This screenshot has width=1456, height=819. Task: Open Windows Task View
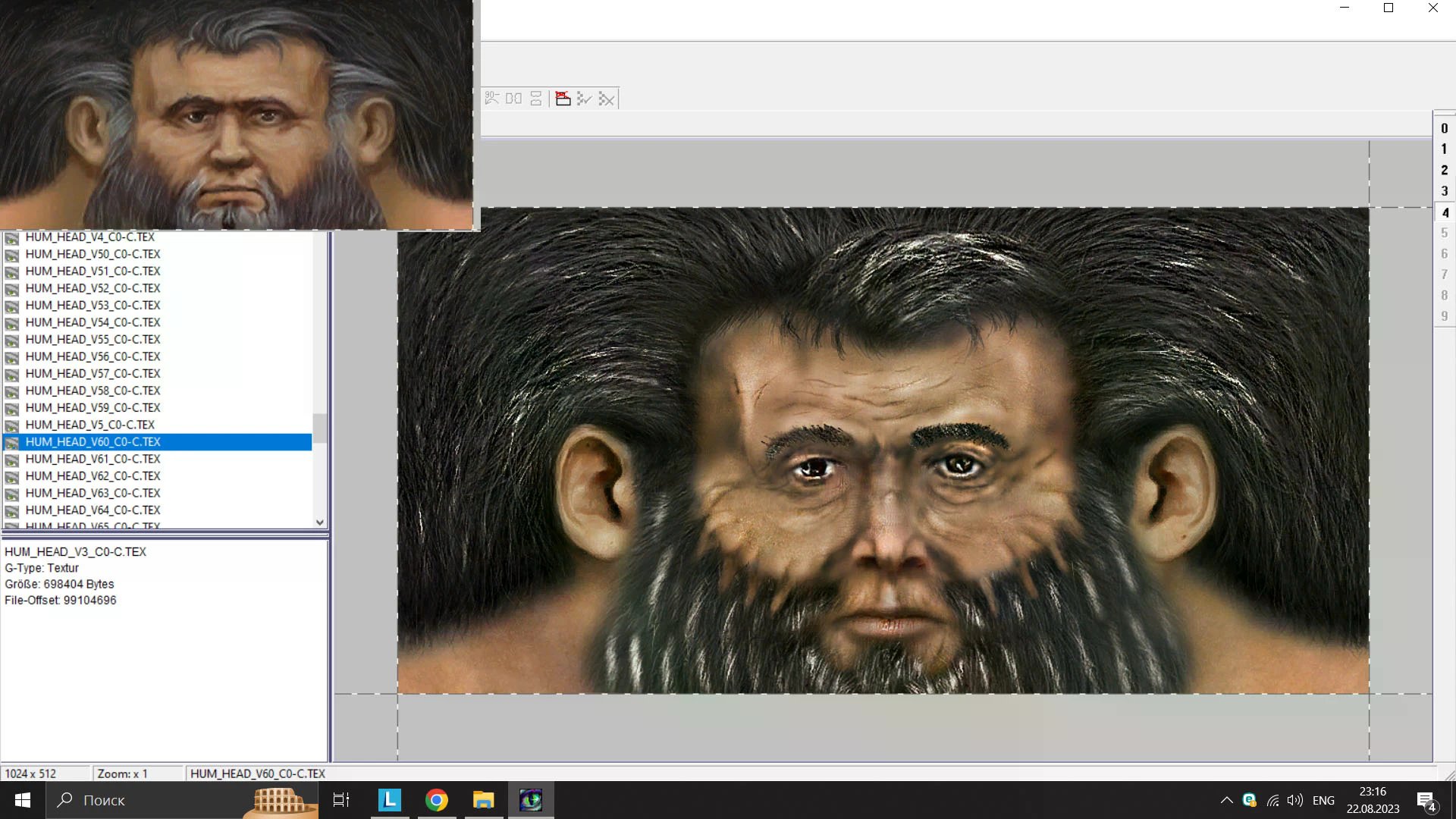(x=341, y=800)
